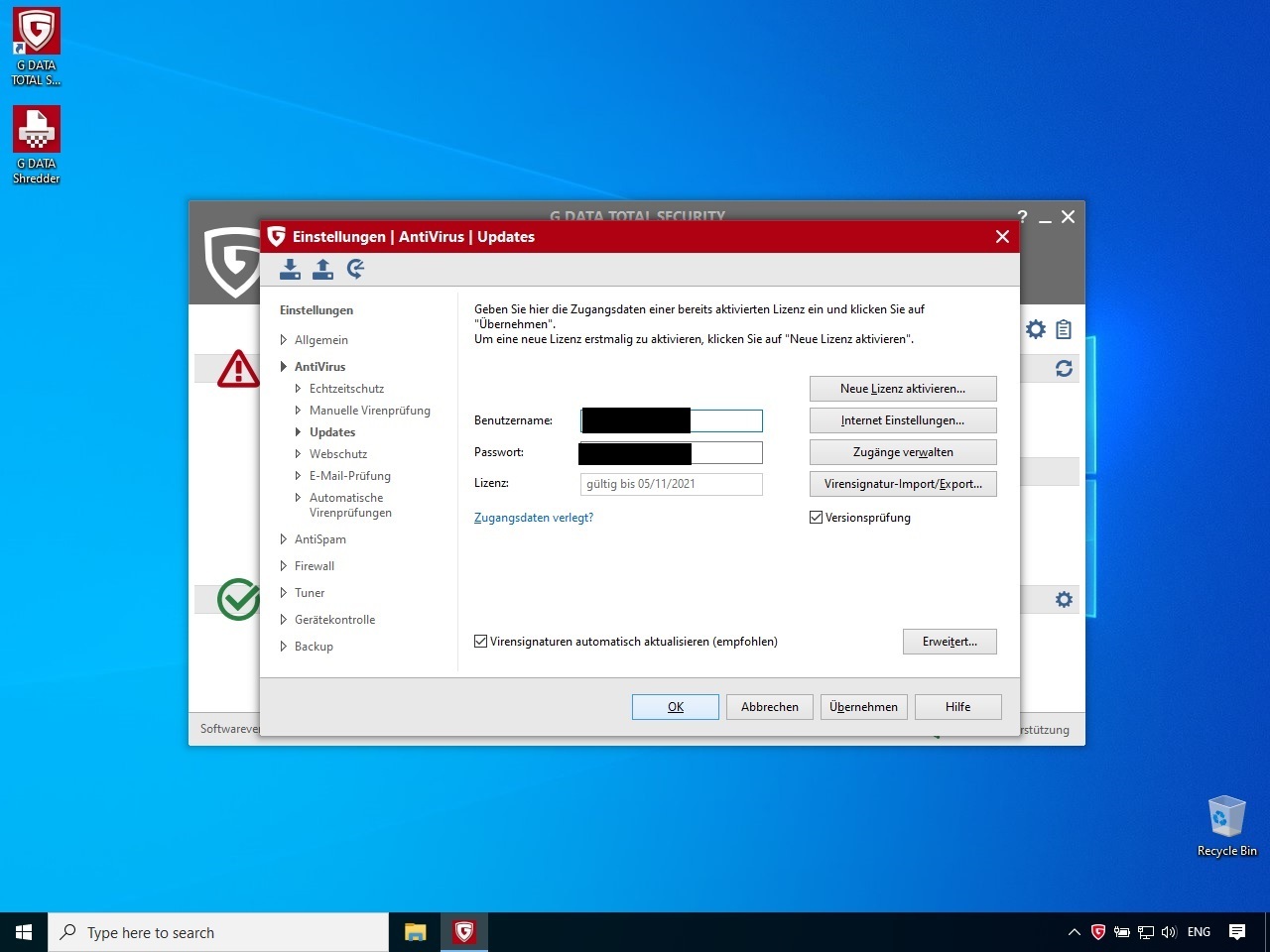
Task: Click the green checkmark status icon
Action: point(238,600)
